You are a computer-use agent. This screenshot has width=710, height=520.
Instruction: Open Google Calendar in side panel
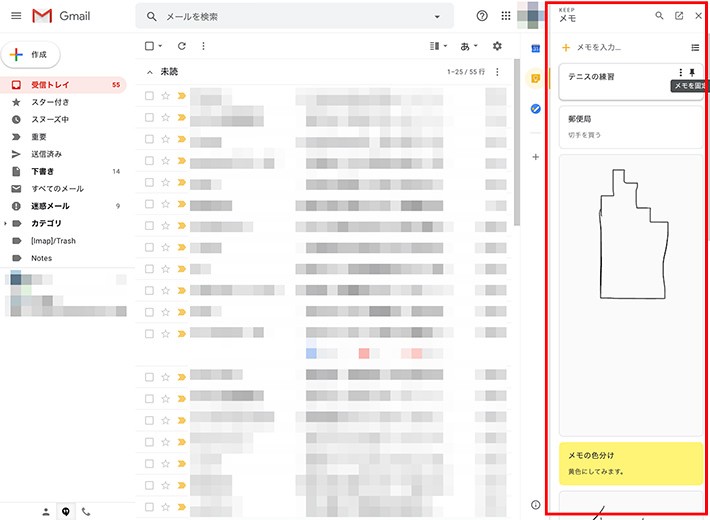[536, 49]
